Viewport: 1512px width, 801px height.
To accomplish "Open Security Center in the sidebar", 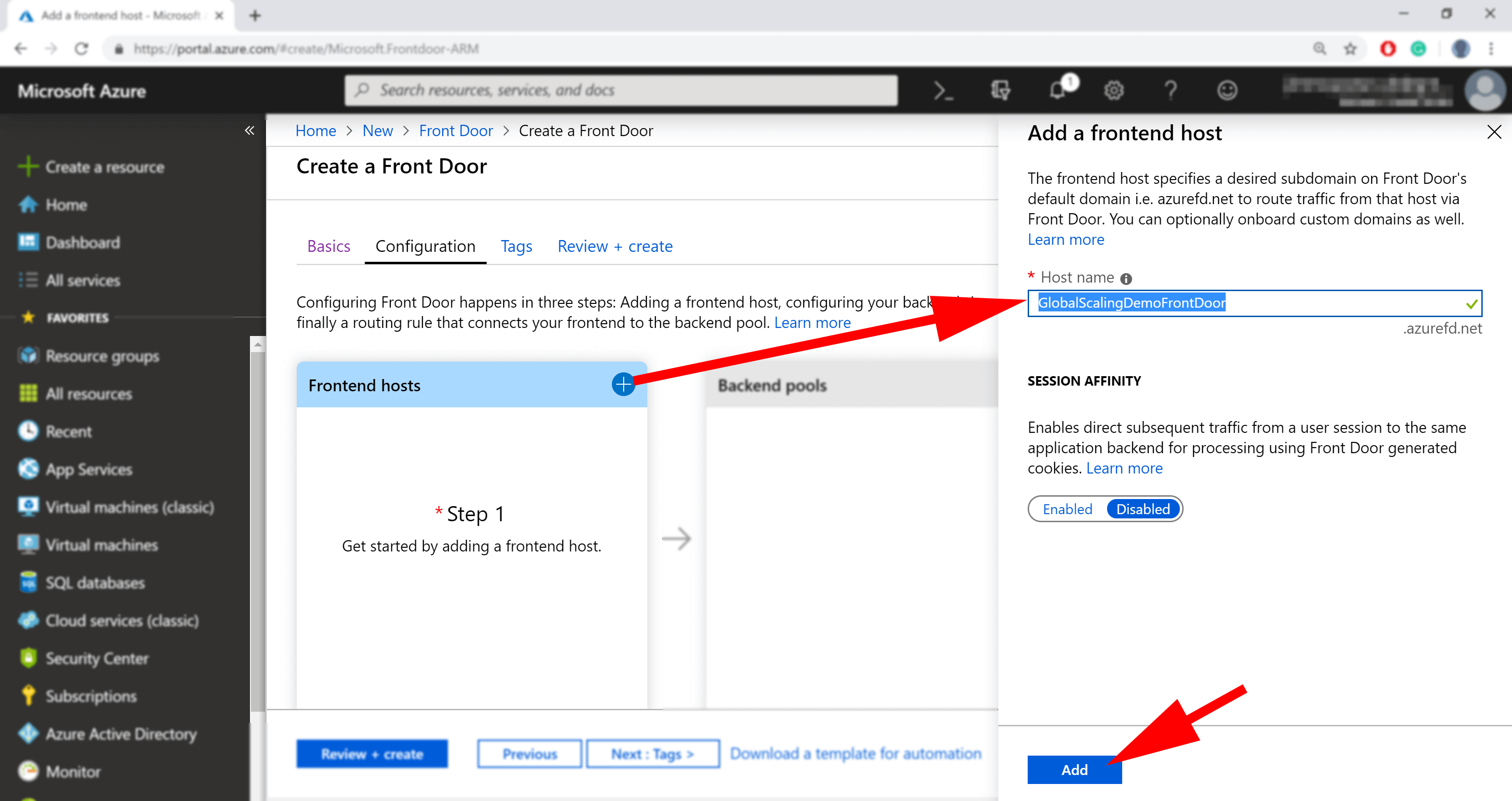I will coord(96,658).
